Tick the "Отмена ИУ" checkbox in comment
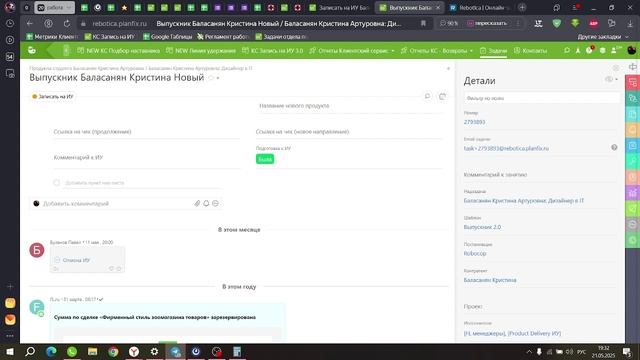Image resolution: width=640 pixels, height=360 pixels. [x=57, y=260]
